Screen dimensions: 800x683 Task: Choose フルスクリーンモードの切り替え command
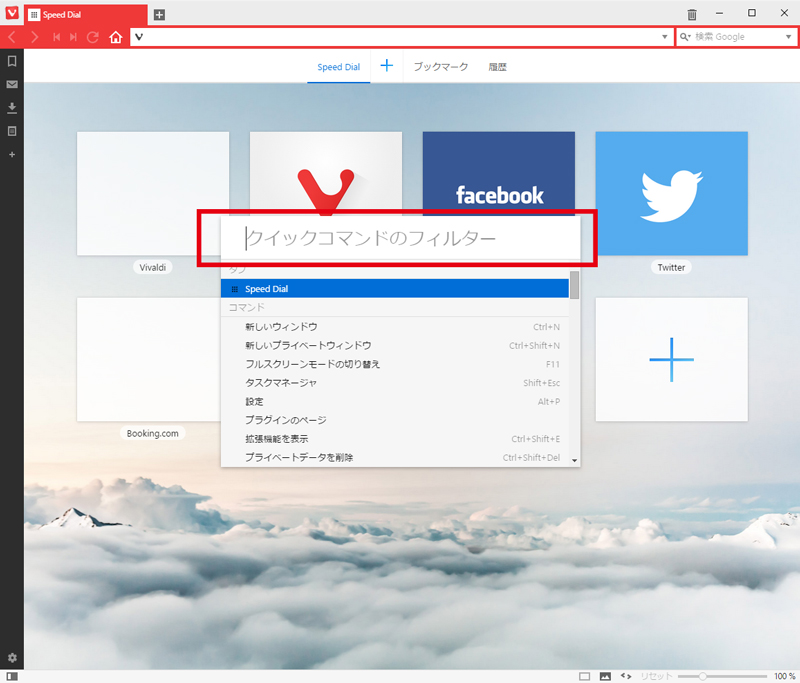[x=394, y=364]
